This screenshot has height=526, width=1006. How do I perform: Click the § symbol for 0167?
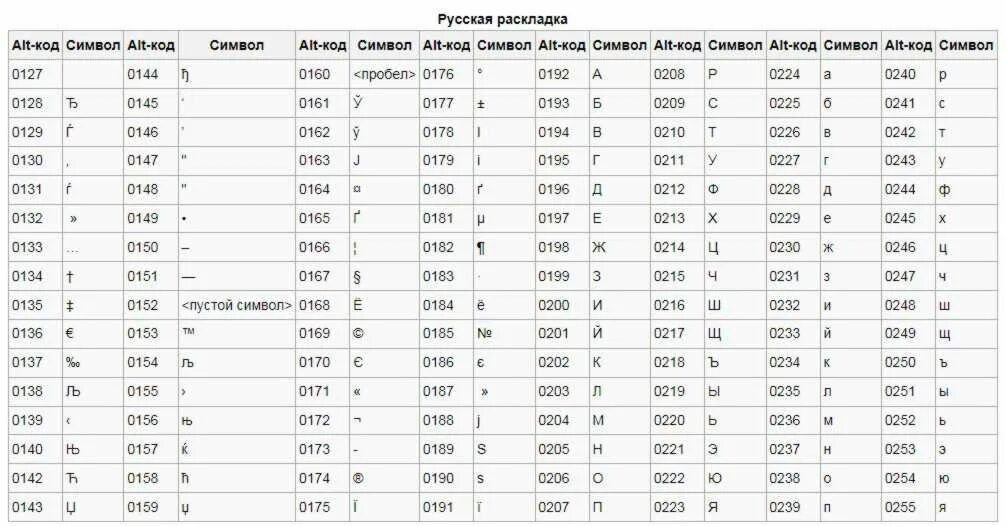(x=357, y=276)
